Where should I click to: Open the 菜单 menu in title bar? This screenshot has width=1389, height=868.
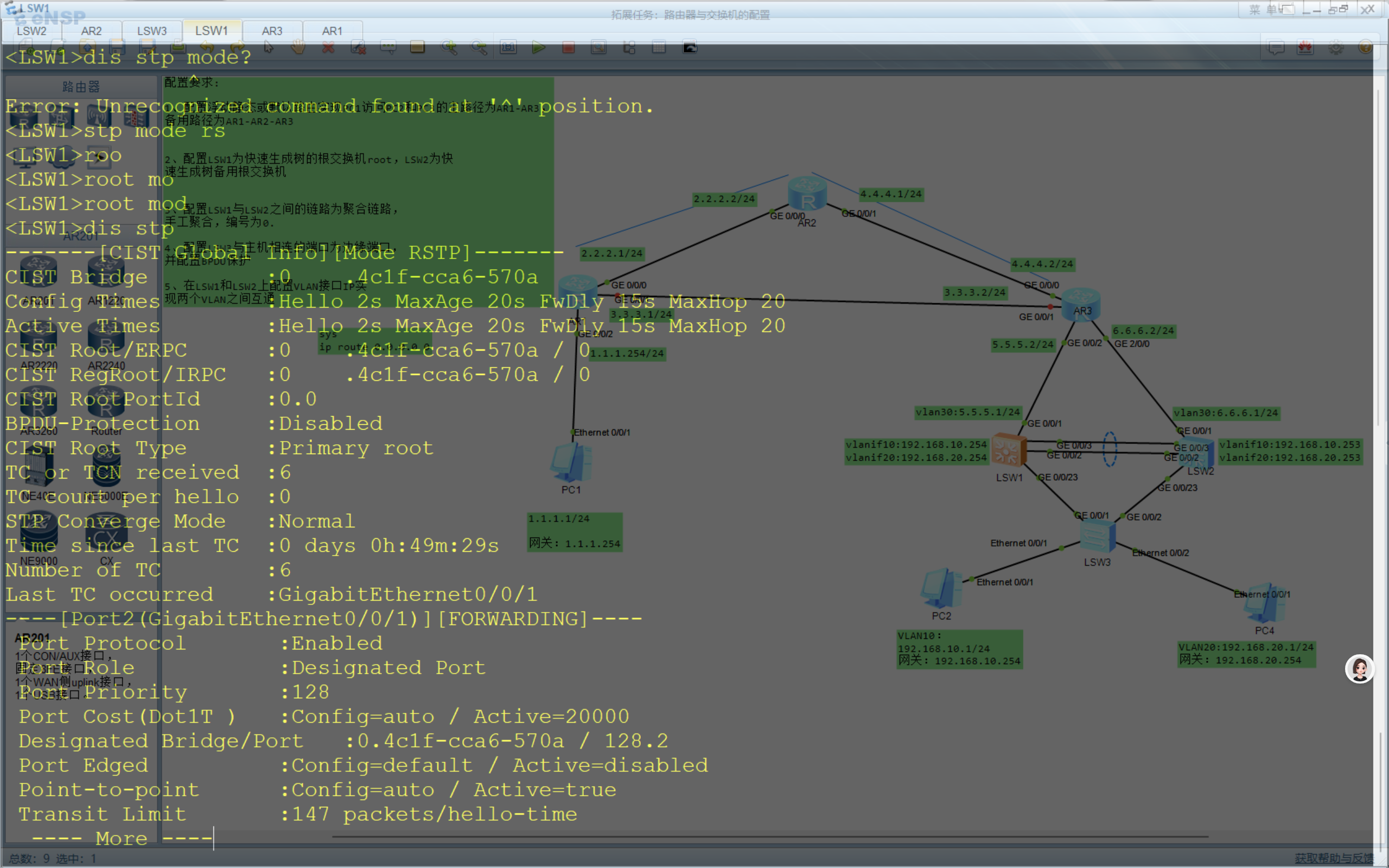pyautogui.click(x=1263, y=10)
